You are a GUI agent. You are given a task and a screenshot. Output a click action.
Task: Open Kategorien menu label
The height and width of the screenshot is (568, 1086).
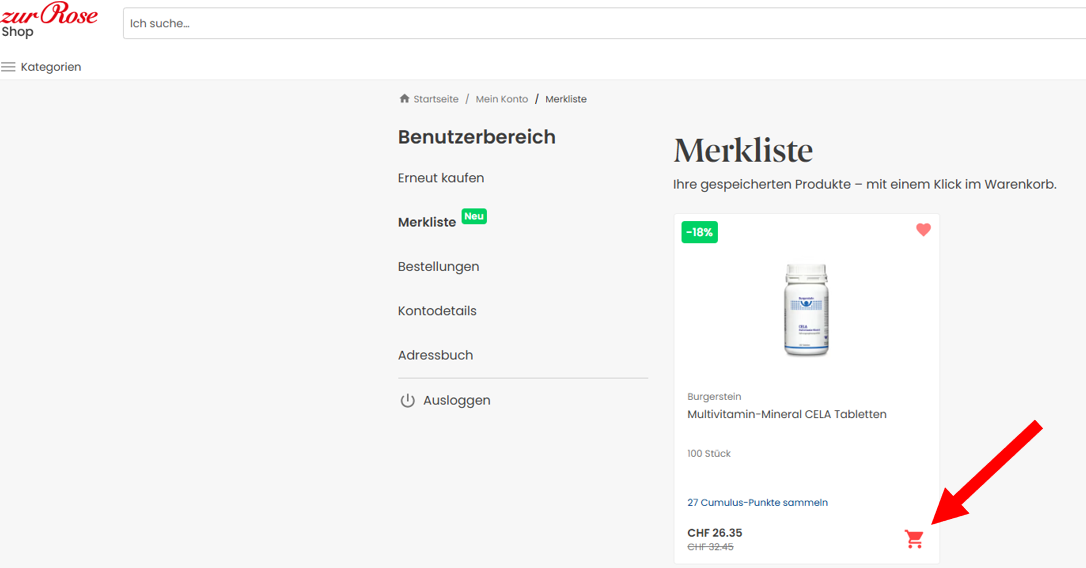click(x=51, y=67)
